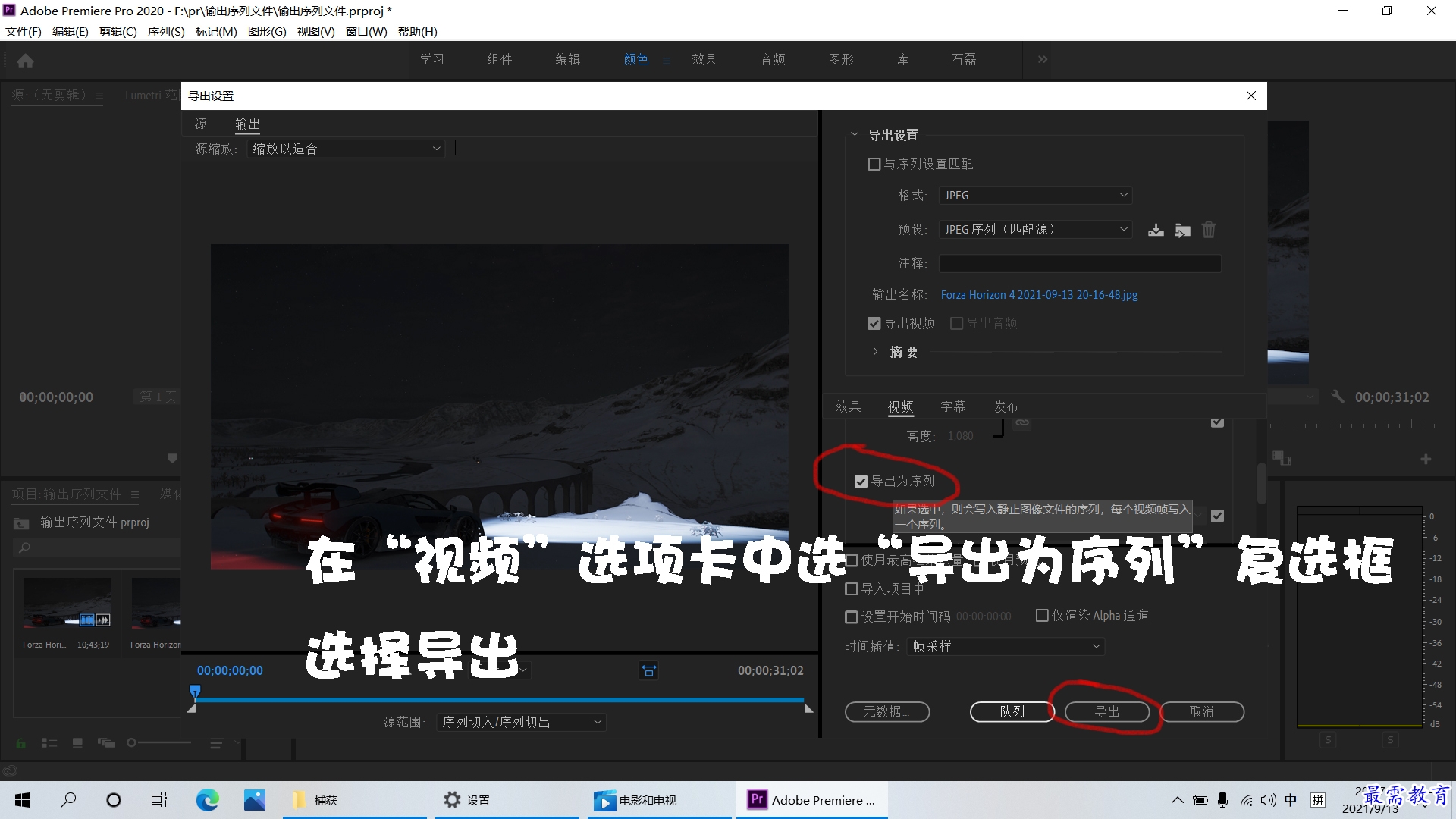Screen dimensions: 1456x819
Task: Collapse the 导出设置 section
Action: pos(855,135)
